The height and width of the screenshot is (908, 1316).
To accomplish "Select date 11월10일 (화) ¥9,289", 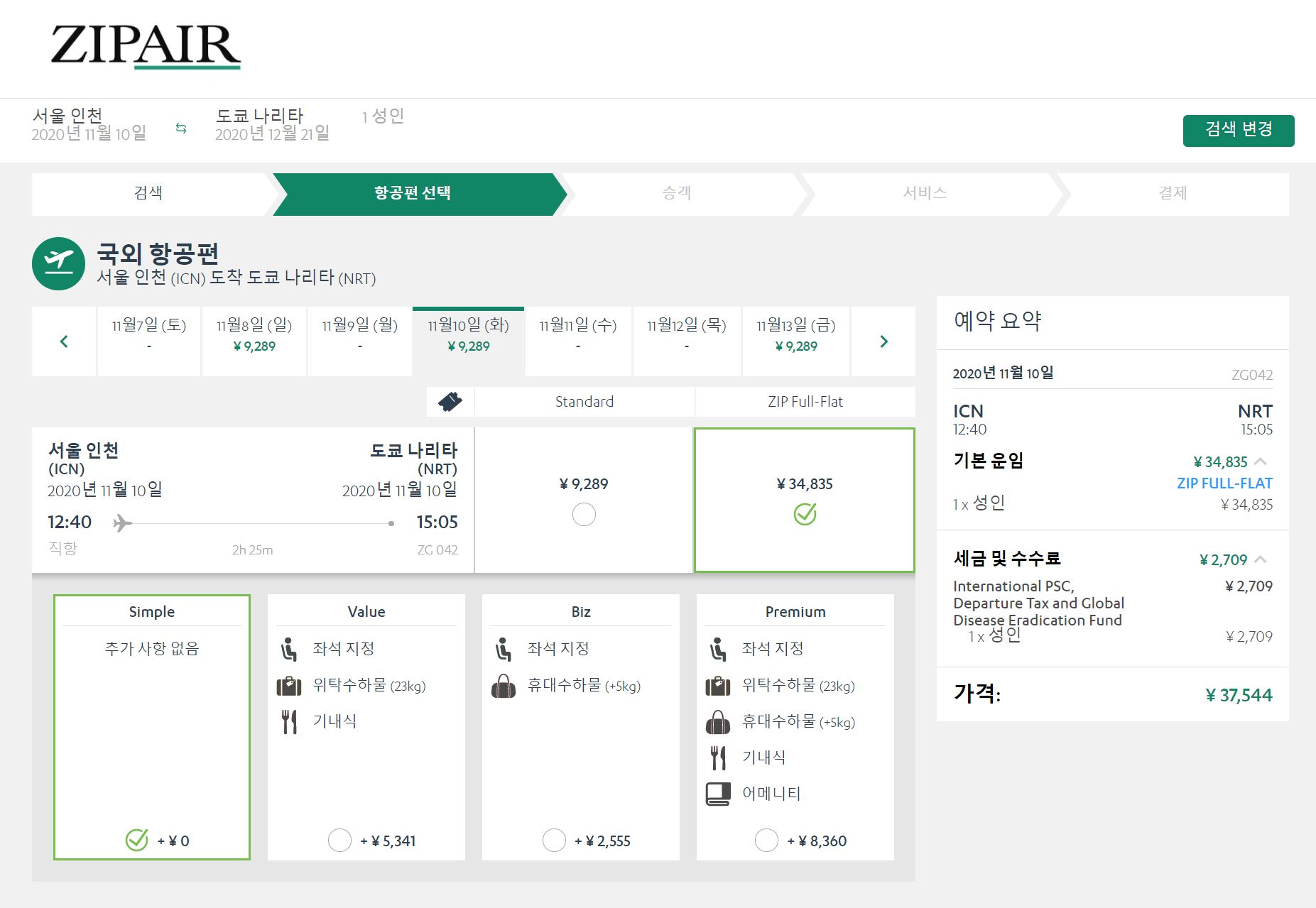I will 469,341.
